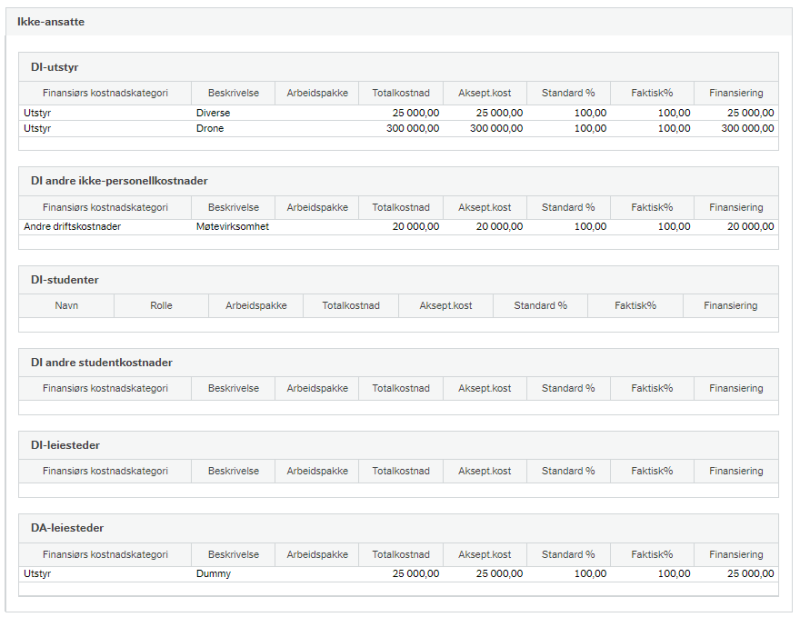Select the DI-utstyr section title

click(55, 67)
